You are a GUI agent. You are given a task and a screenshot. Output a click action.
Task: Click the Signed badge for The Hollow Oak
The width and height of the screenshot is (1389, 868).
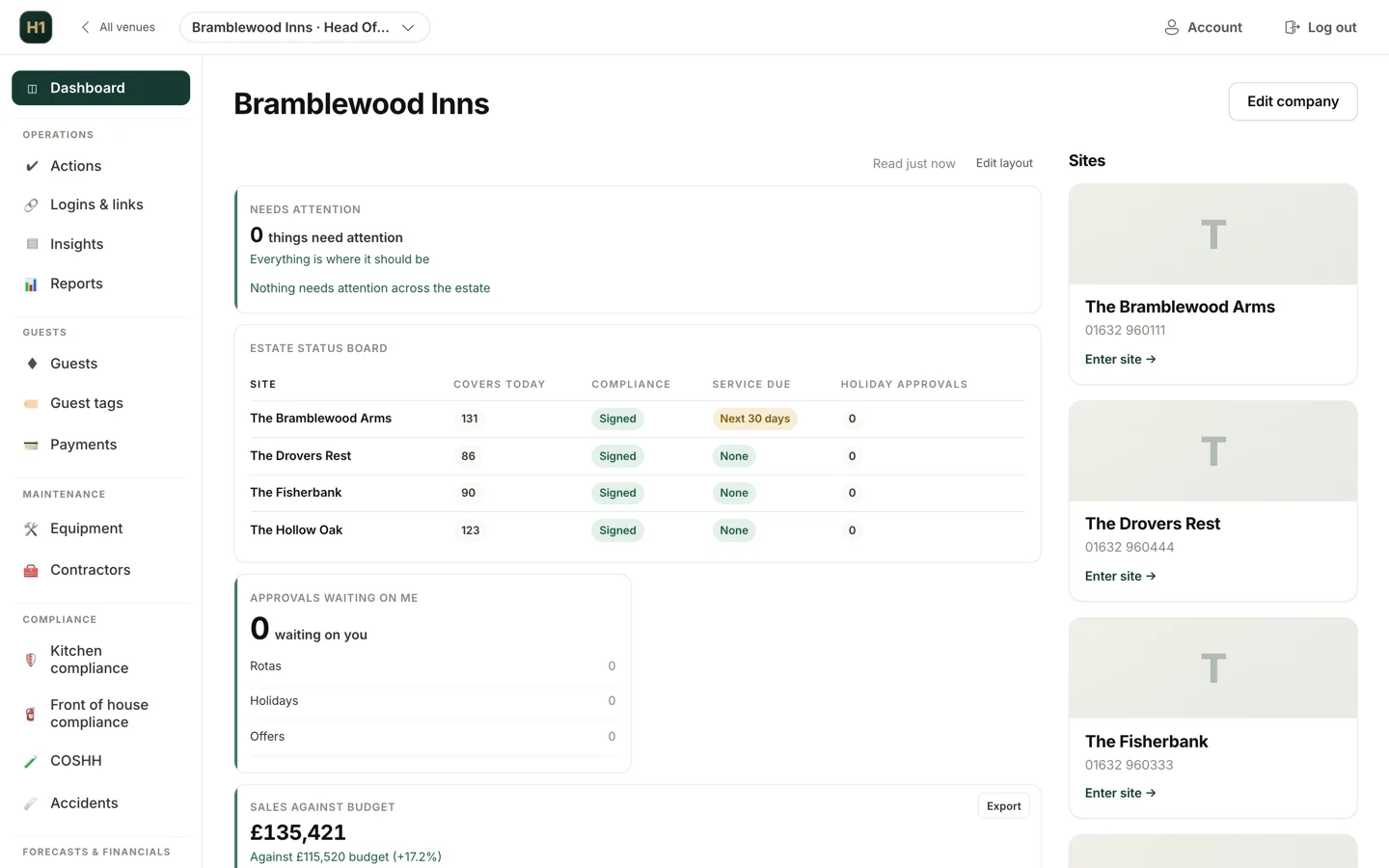pos(617,530)
